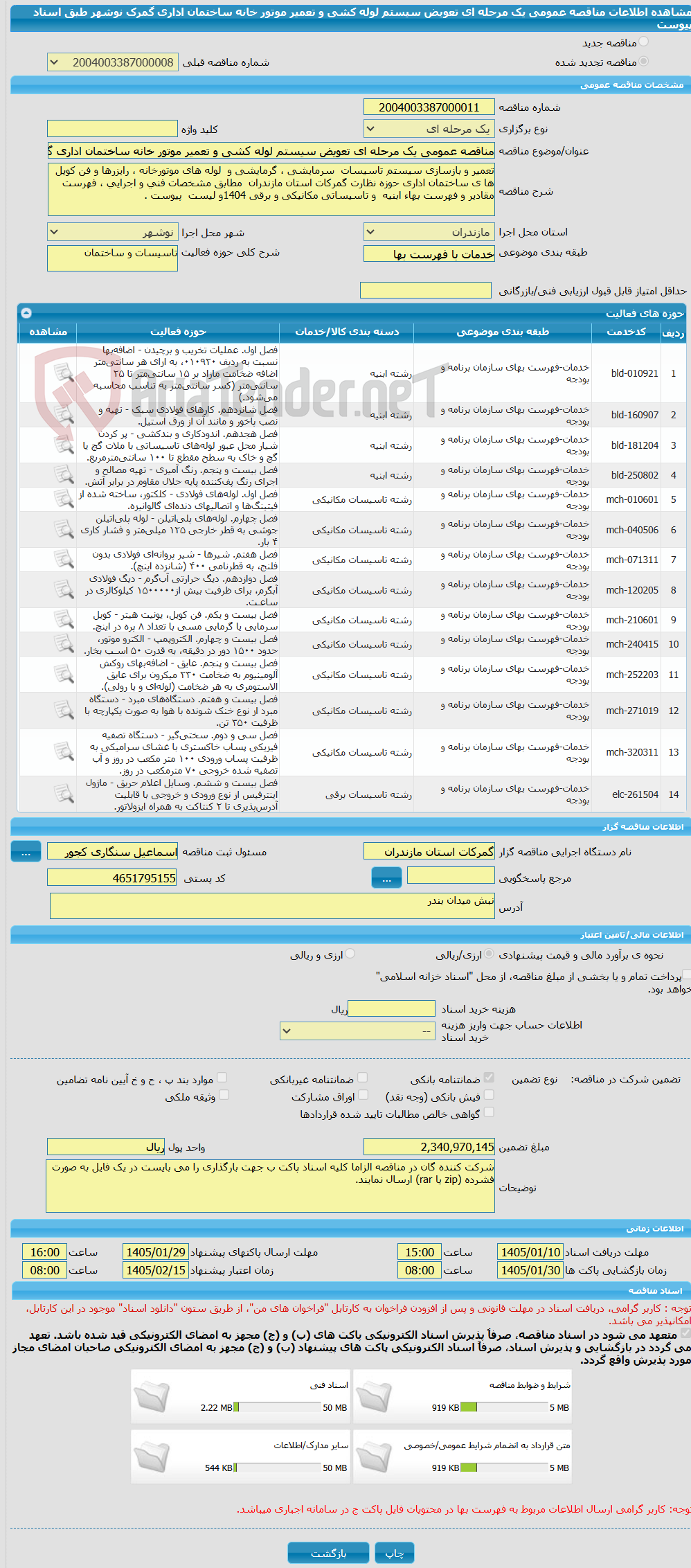This screenshot has height=1568, width=691.
Task: Open view icon for row mch-210601
Action: (64, 619)
